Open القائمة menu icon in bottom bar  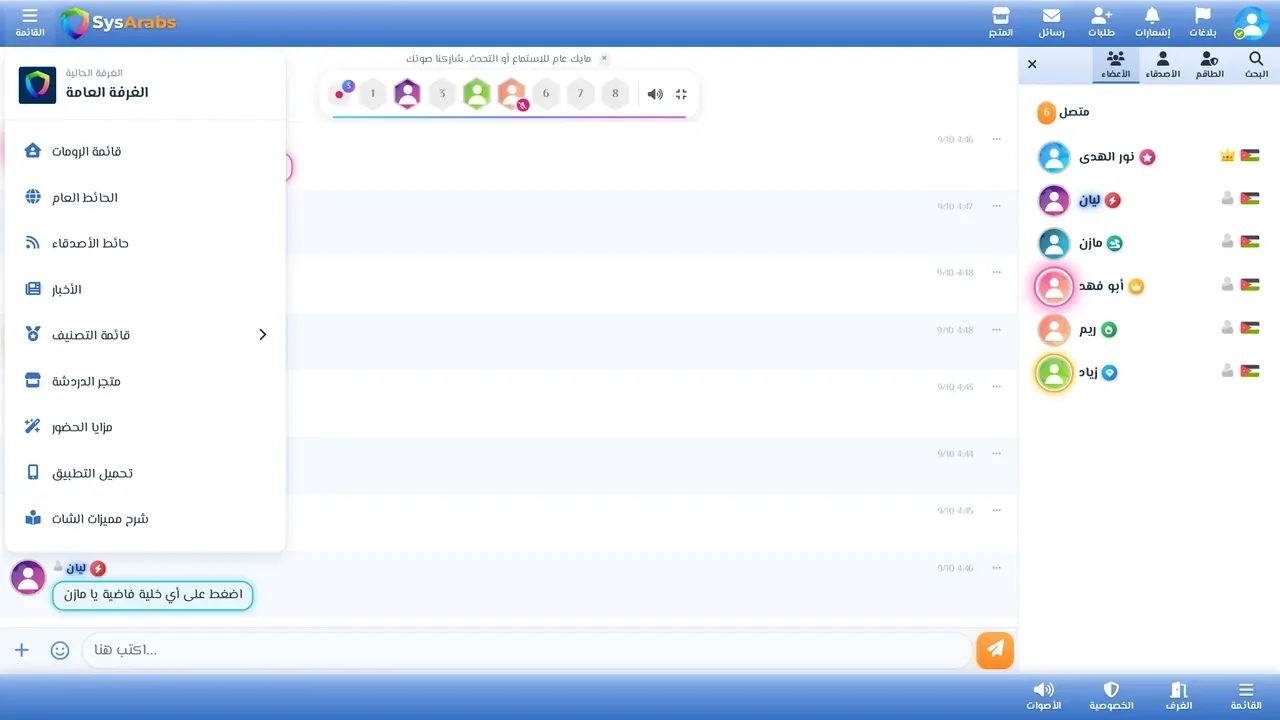coord(1245,696)
